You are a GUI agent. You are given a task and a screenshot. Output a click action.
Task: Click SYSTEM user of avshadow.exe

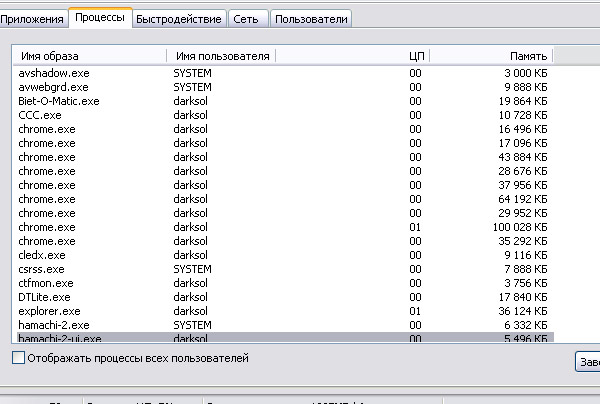point(192,73)
